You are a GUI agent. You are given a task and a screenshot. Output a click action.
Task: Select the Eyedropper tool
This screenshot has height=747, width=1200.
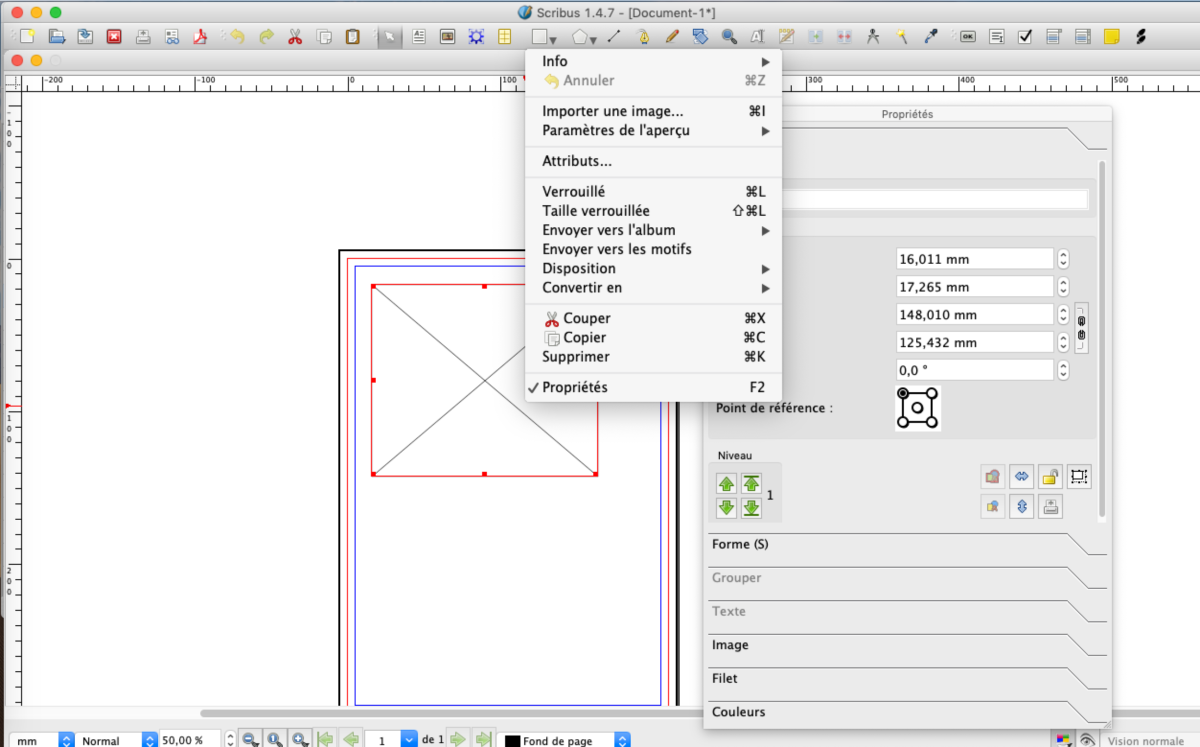pos(931,37)
